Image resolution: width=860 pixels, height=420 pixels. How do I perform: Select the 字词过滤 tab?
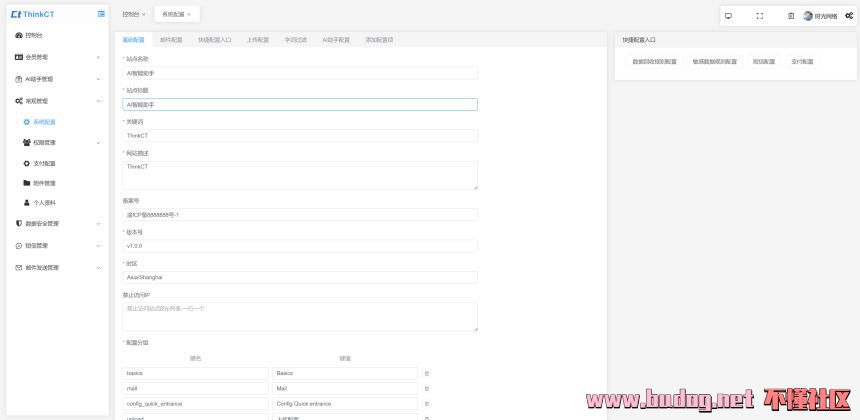296,40
